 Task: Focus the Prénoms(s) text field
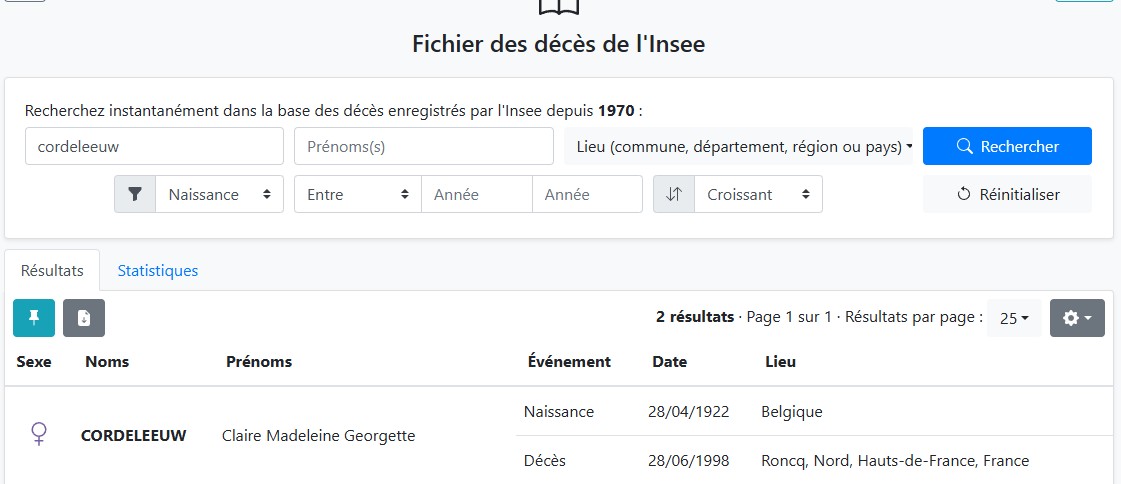423,146
